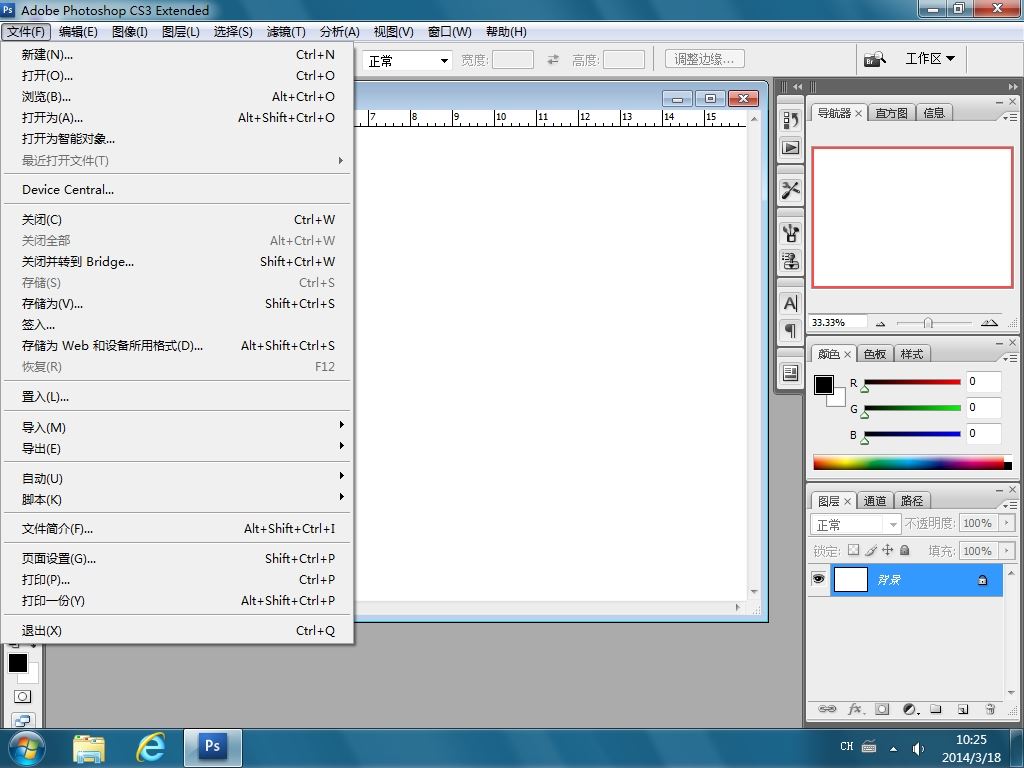This screenshot has width=1024, height=768.
Task: Add a layer mask icon
Action: tap(882, 709)
